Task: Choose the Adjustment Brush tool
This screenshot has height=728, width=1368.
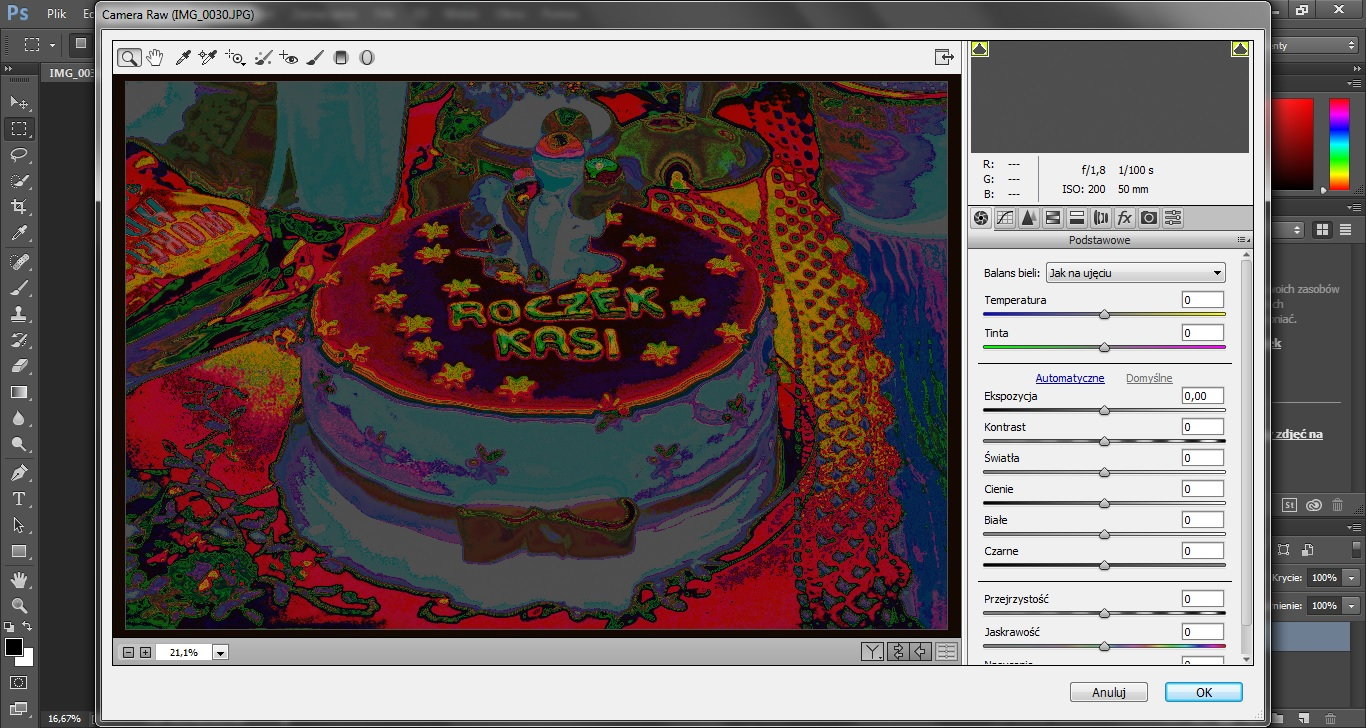Action: pyautogui.click(x=315, y=58)
